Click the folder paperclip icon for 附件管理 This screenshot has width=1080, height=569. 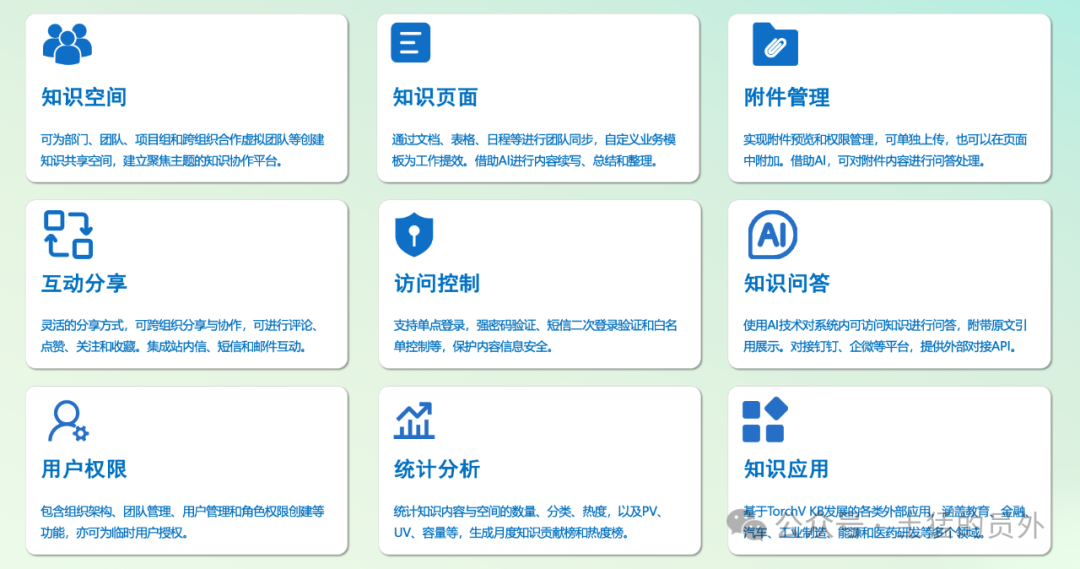(775, 44)
